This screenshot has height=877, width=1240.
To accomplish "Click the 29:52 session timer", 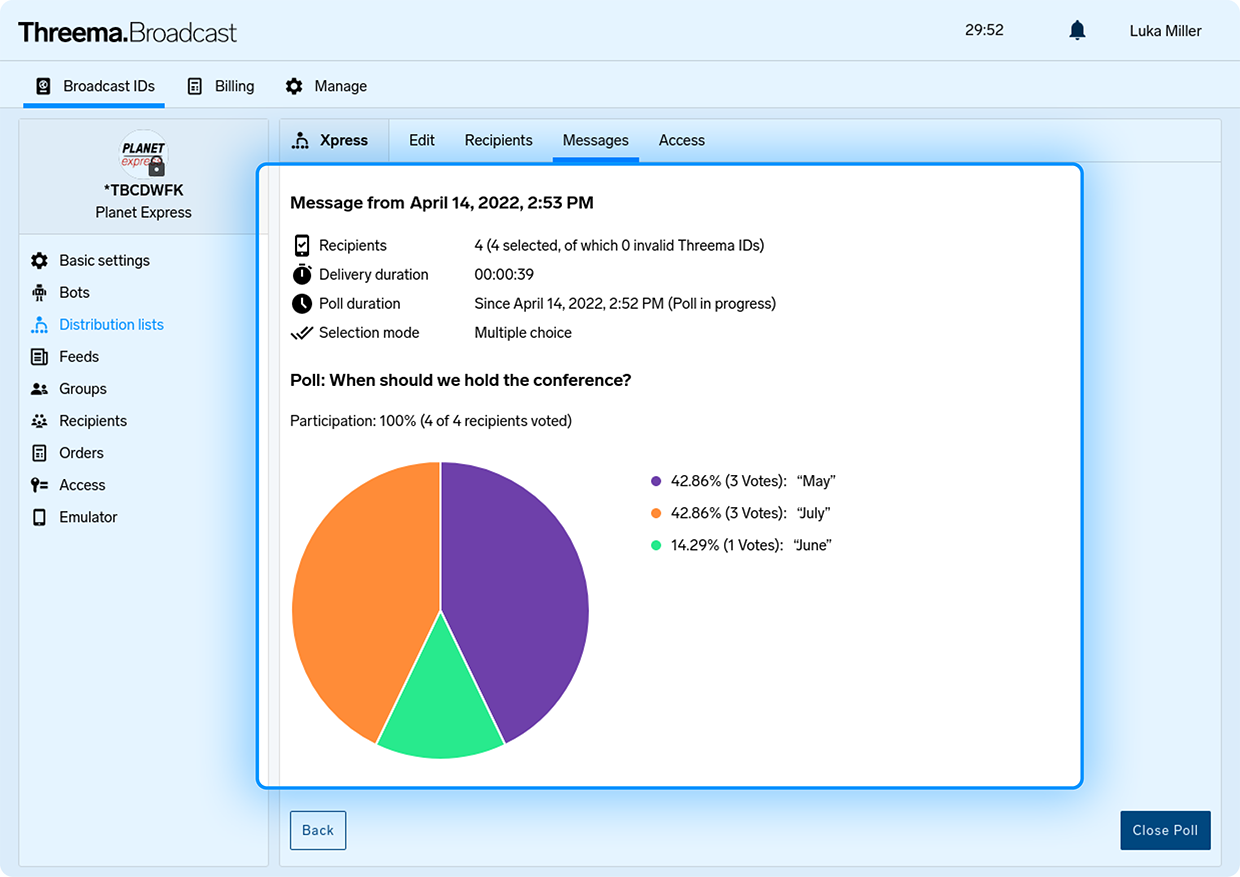I will [984, 31].
